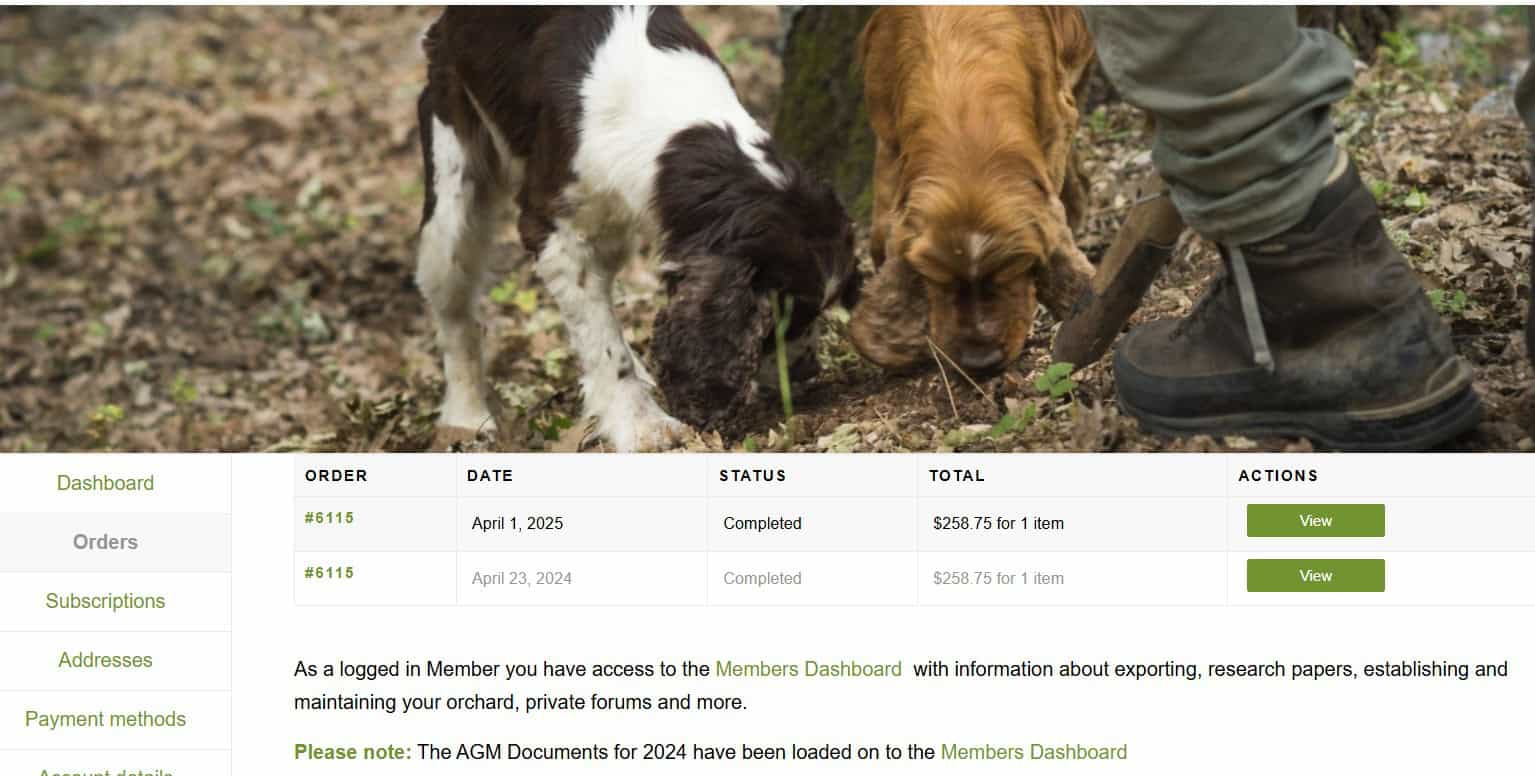Follow Members Dashboard link in AGM note
1535x776 pixels.
tap(1033, 752)
